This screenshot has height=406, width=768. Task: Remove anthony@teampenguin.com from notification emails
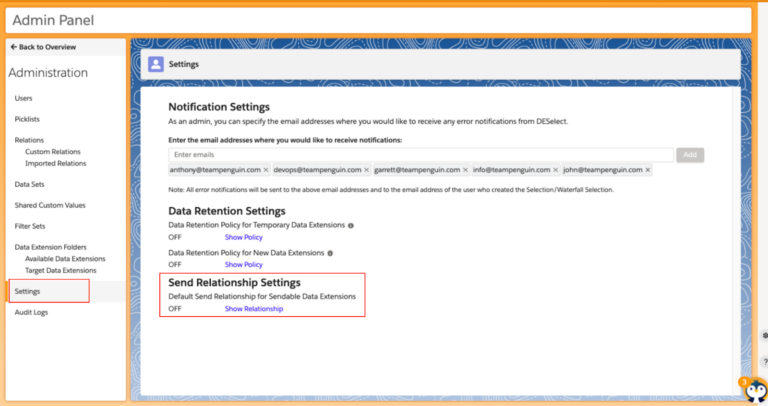[x=266, y=170]
